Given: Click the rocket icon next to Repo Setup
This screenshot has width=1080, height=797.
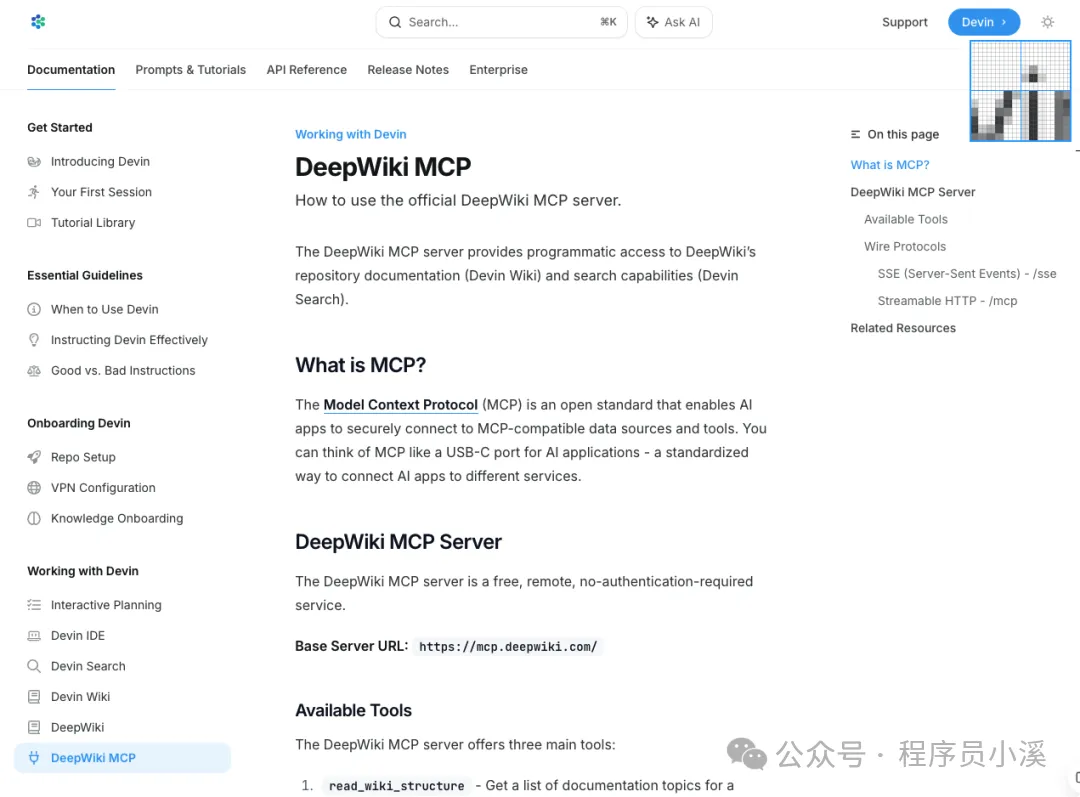Looking at the screenshot, I should (x=33, y=457).
